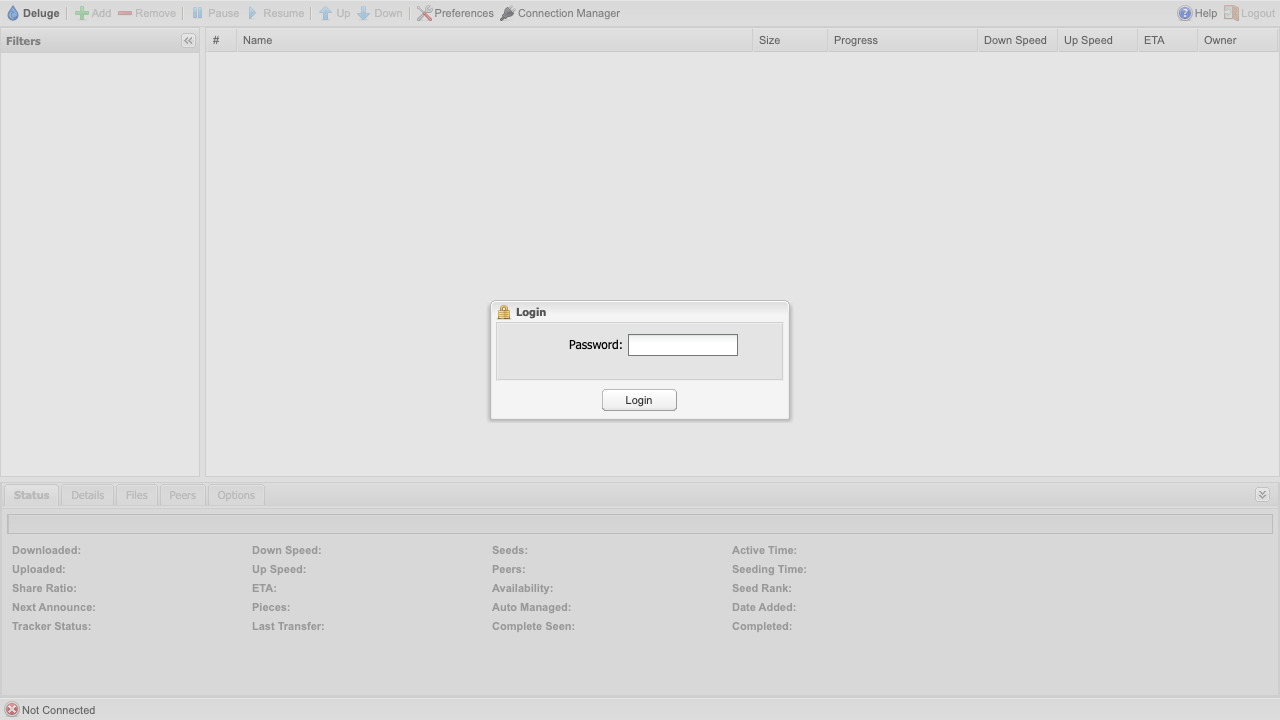This screenshot has width=1280, height=720.
Task: Click the Complete Seen: label
Action: click(x=533, y=626)
